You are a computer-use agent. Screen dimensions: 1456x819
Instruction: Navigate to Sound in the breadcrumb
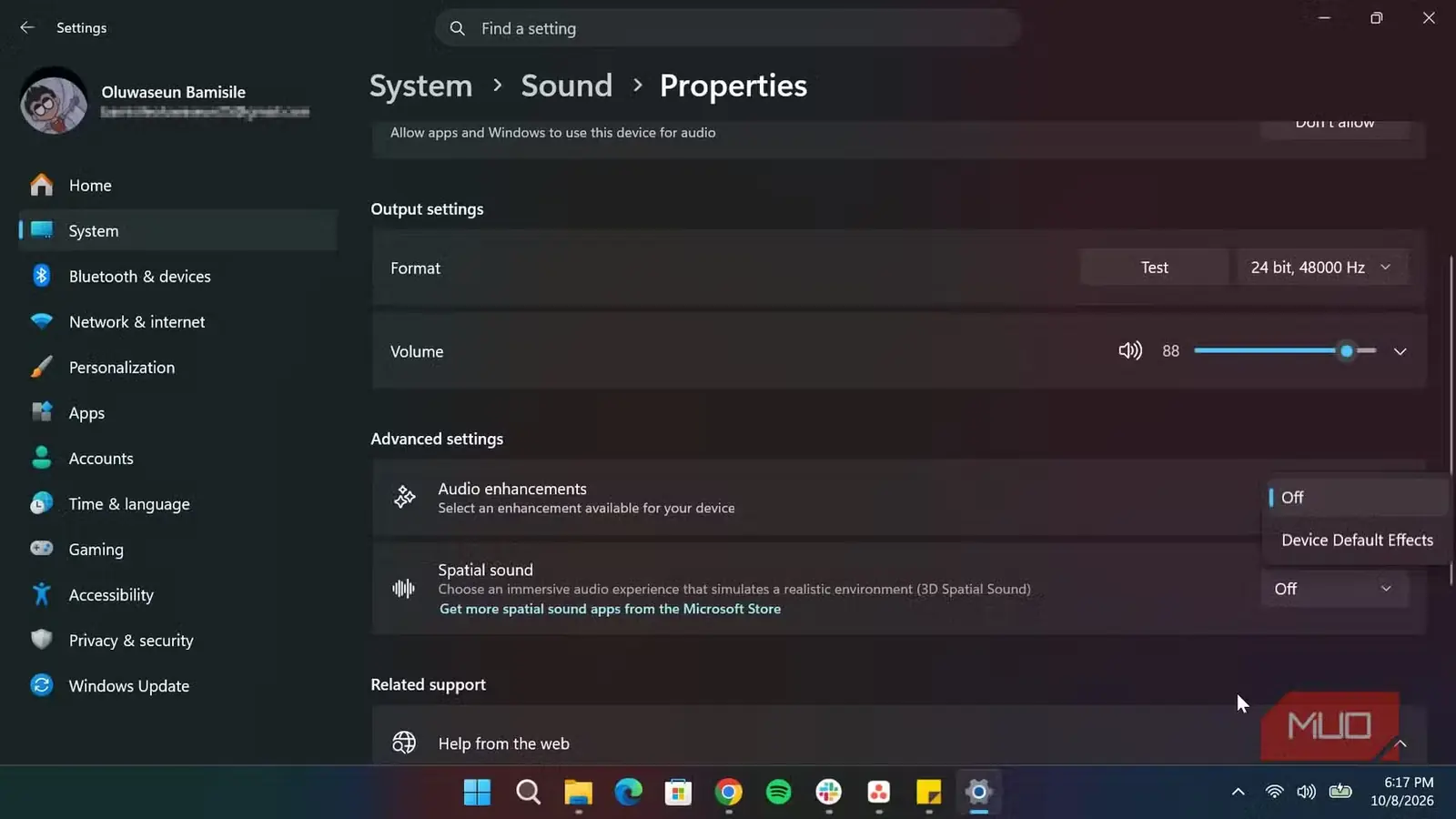(566, 86)
